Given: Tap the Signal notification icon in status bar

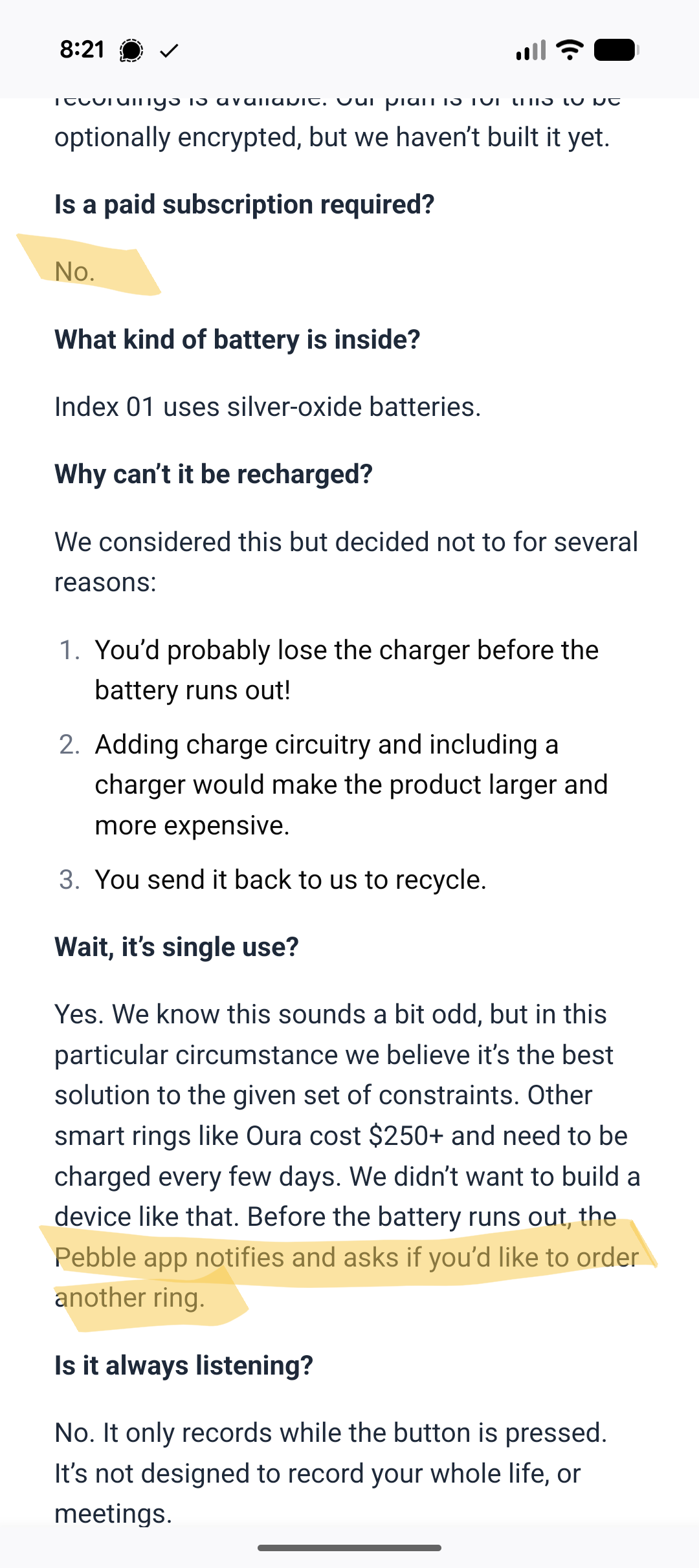Looking at the screenshot, I should coord(131,50).
